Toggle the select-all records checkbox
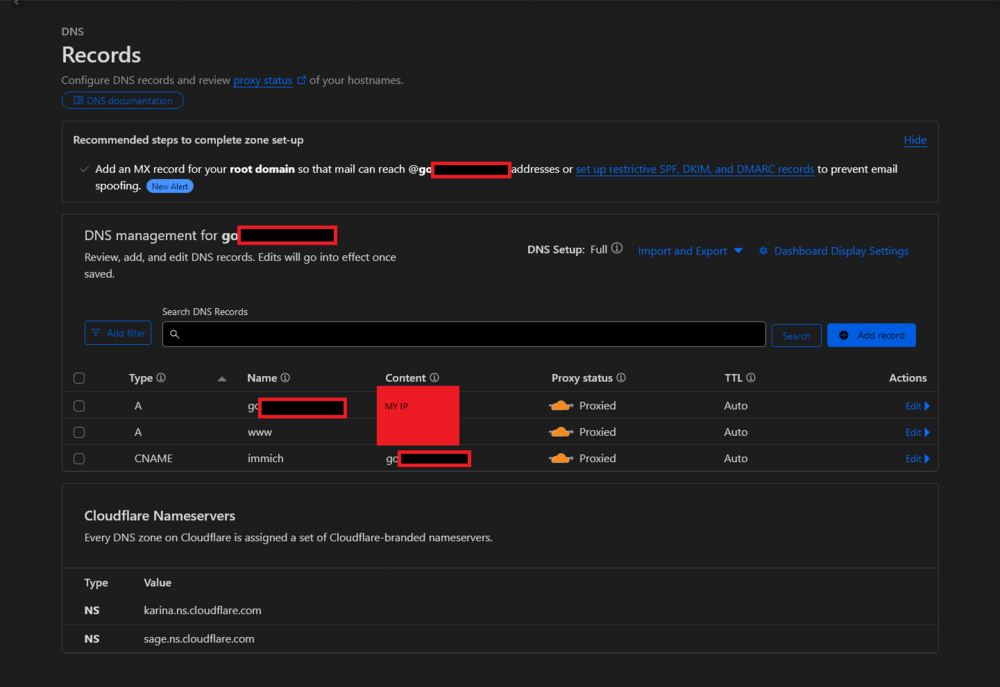The width and height of the screenshot is (1000, 687). click(x=79, y=378)
